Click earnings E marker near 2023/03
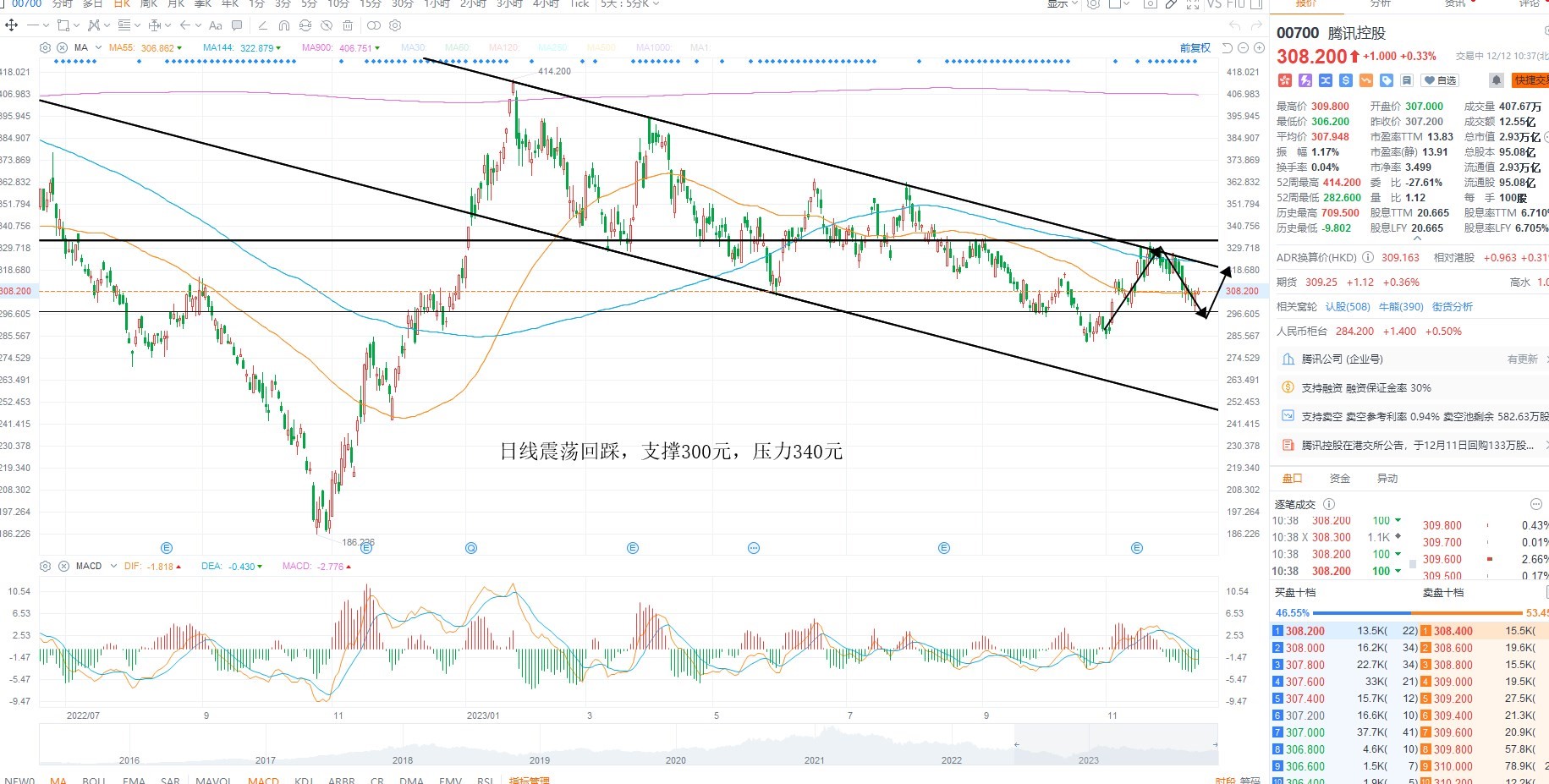The image size is (1549, 784). (633, 548)
